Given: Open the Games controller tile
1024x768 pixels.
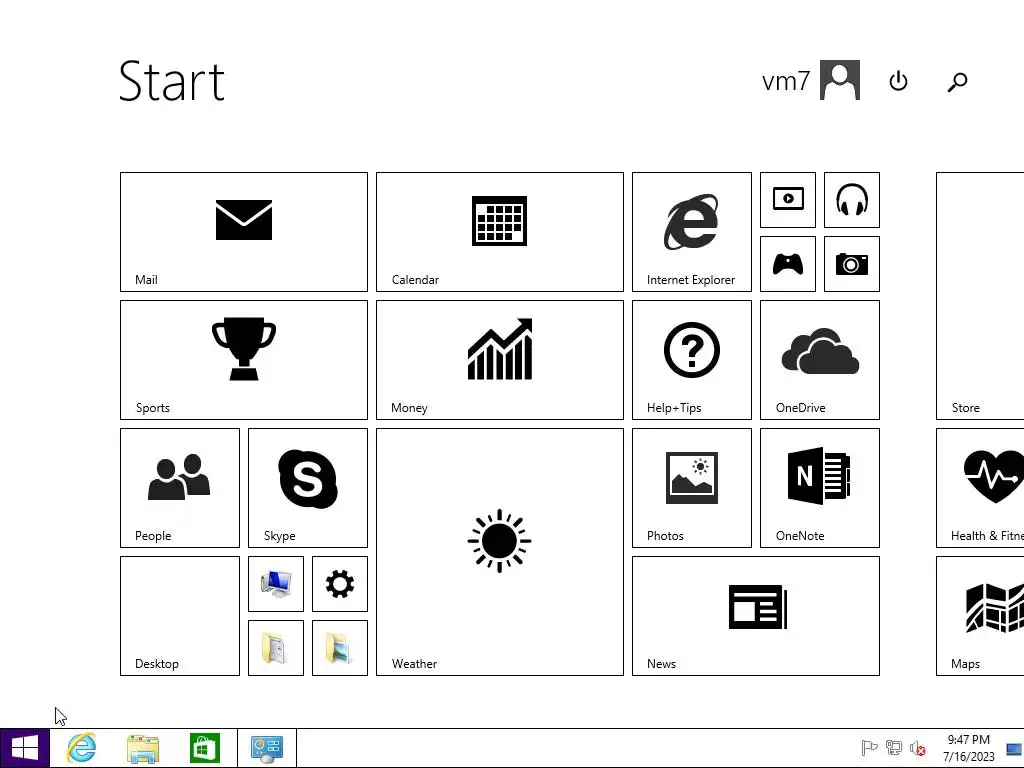Looking at the screenshot, I should pos(788,264).
